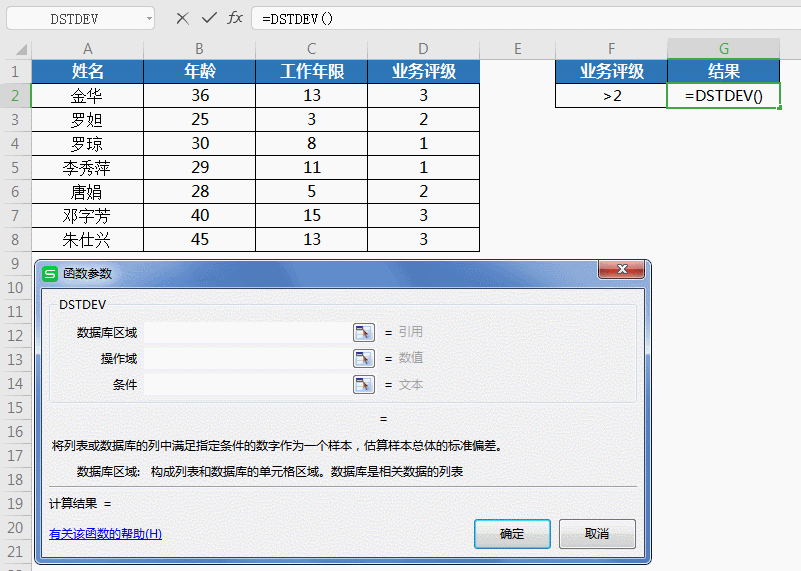Click the 确定 button

pos(512,534)
